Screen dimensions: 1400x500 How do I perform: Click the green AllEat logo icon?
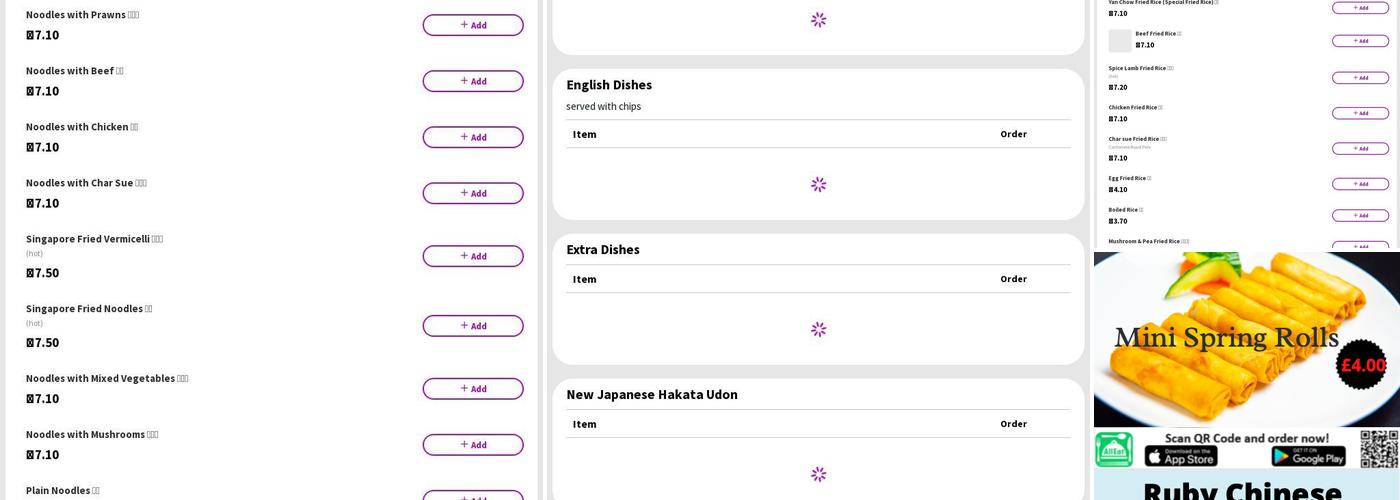click(1114, 450)
